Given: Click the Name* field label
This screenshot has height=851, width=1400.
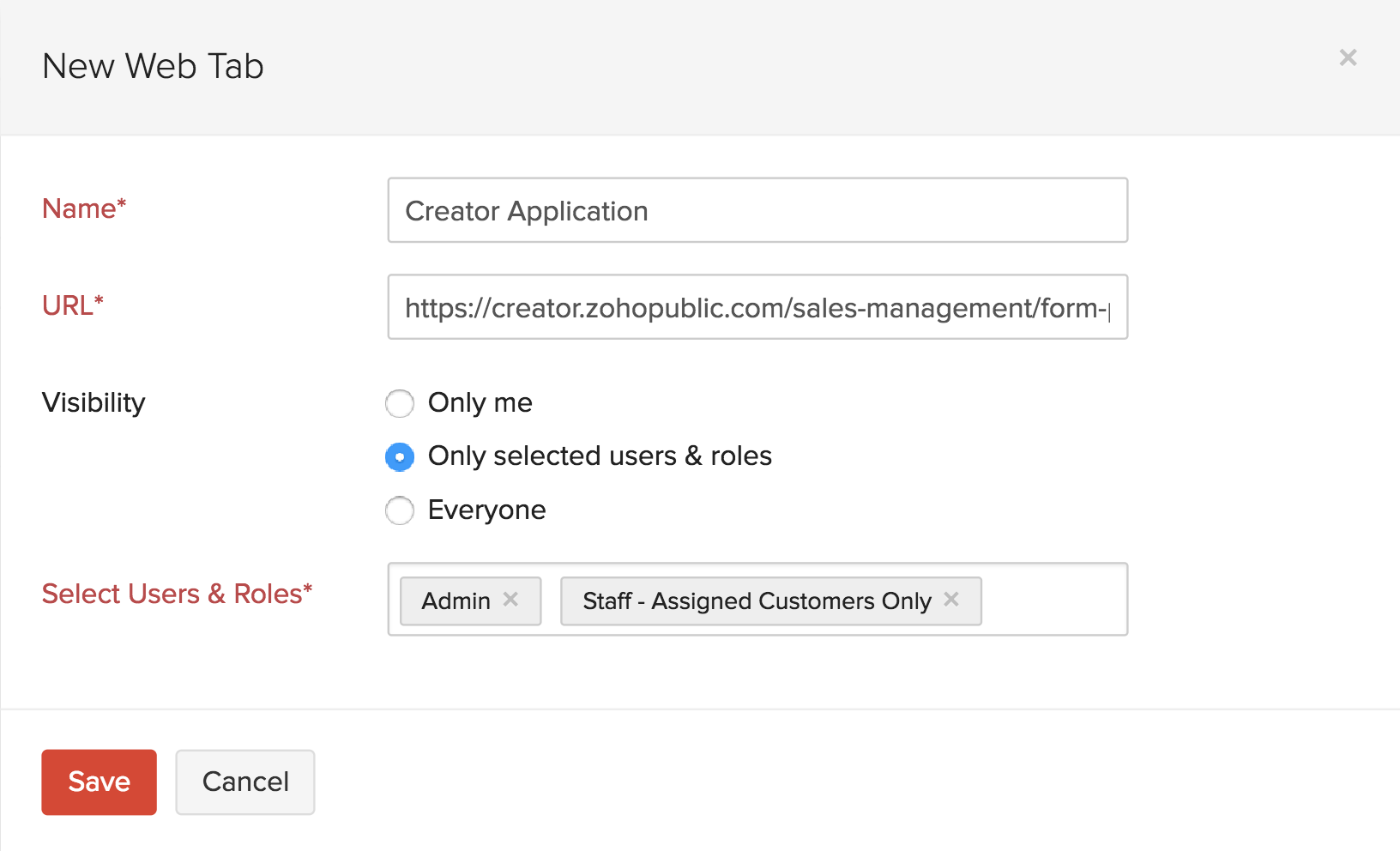Looking at the screenshot, I should [83, 208].
